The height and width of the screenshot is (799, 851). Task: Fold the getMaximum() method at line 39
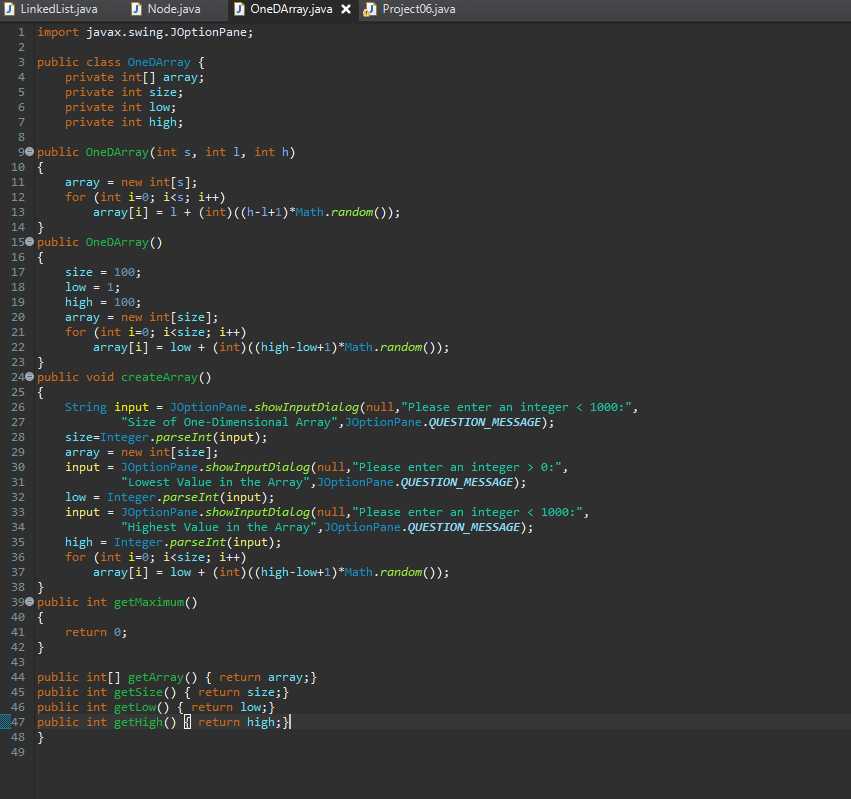click(29, 602)
